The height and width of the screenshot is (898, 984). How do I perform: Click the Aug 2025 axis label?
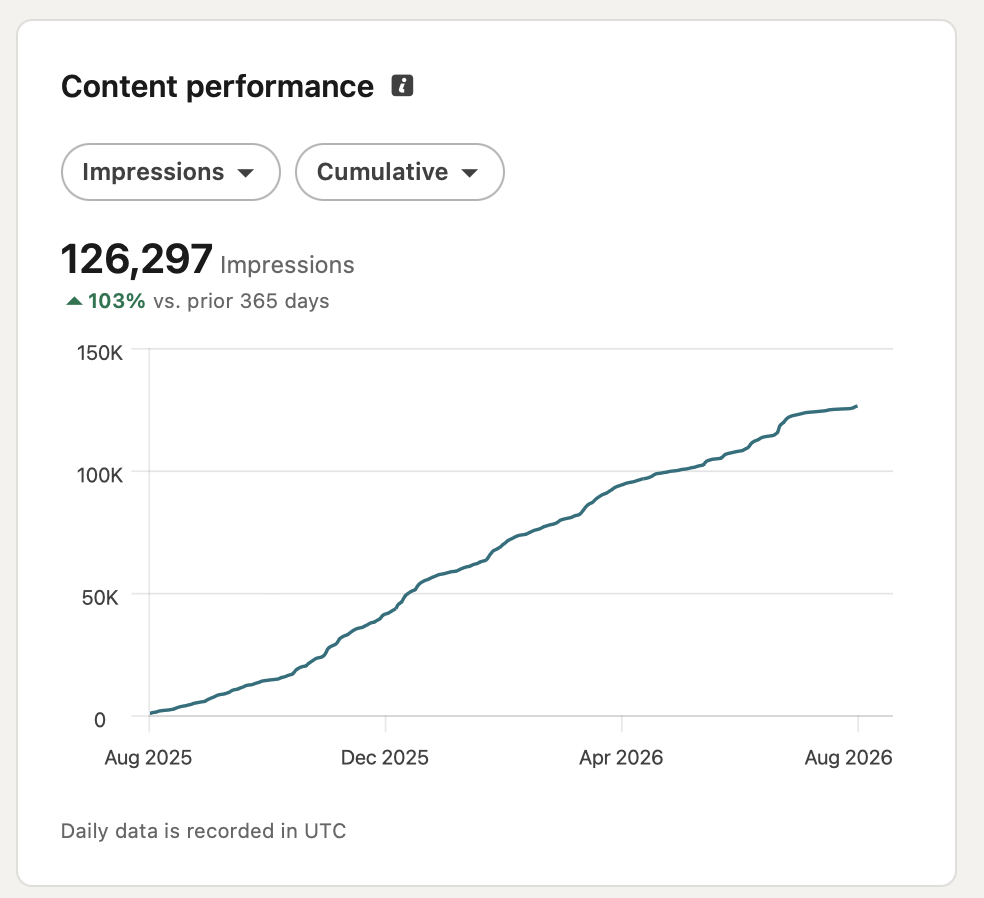(x=148, y=757)
